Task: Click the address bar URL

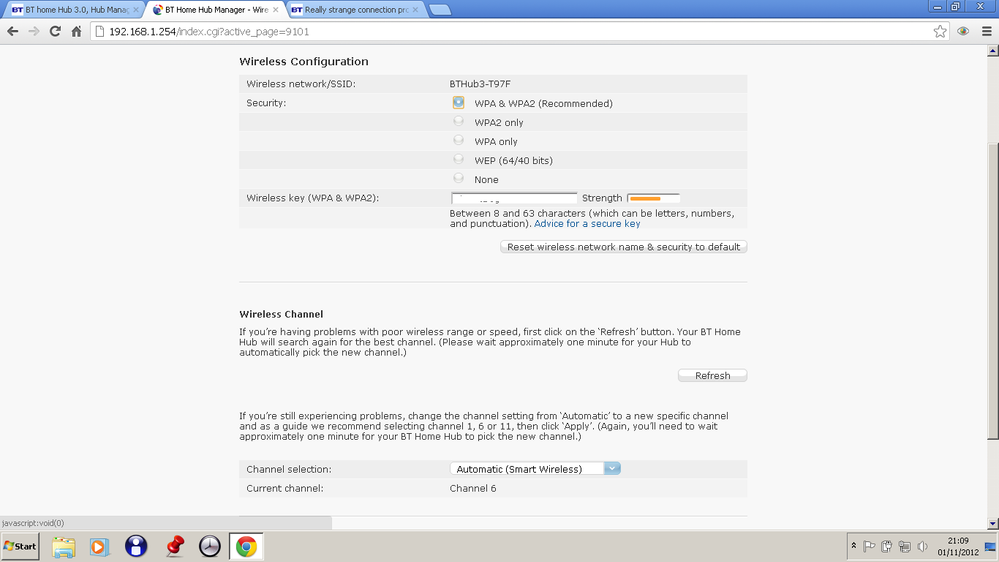Action: coord(209,31)
